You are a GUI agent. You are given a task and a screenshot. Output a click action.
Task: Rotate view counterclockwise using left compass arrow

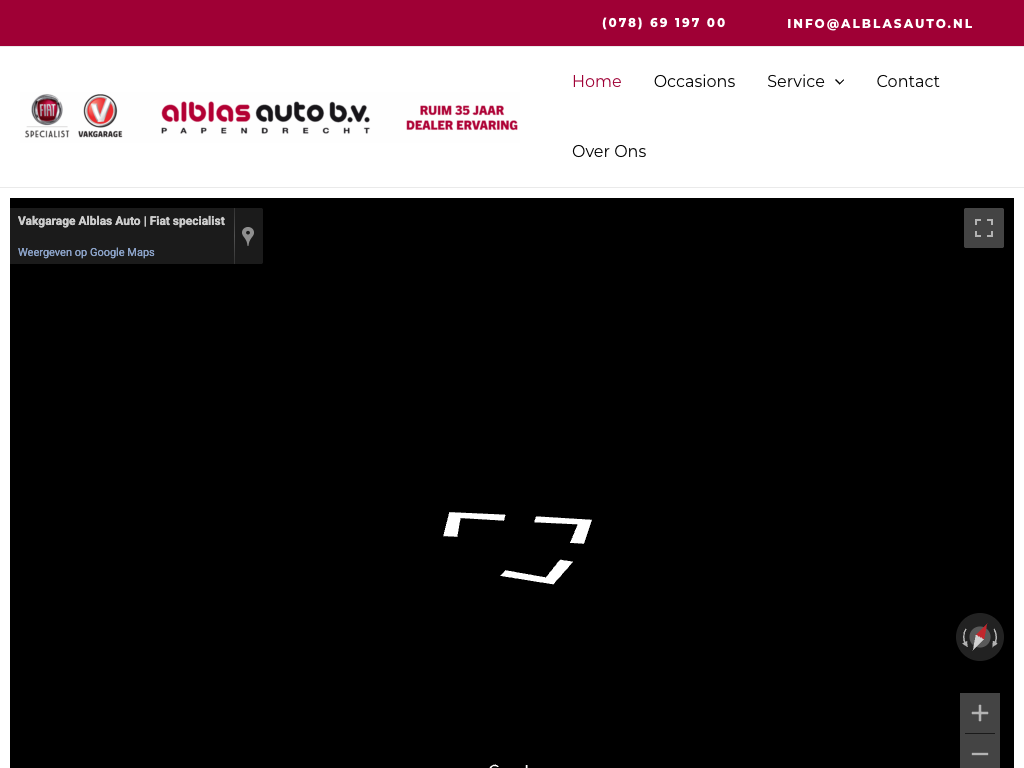click(x=965, y=638)
